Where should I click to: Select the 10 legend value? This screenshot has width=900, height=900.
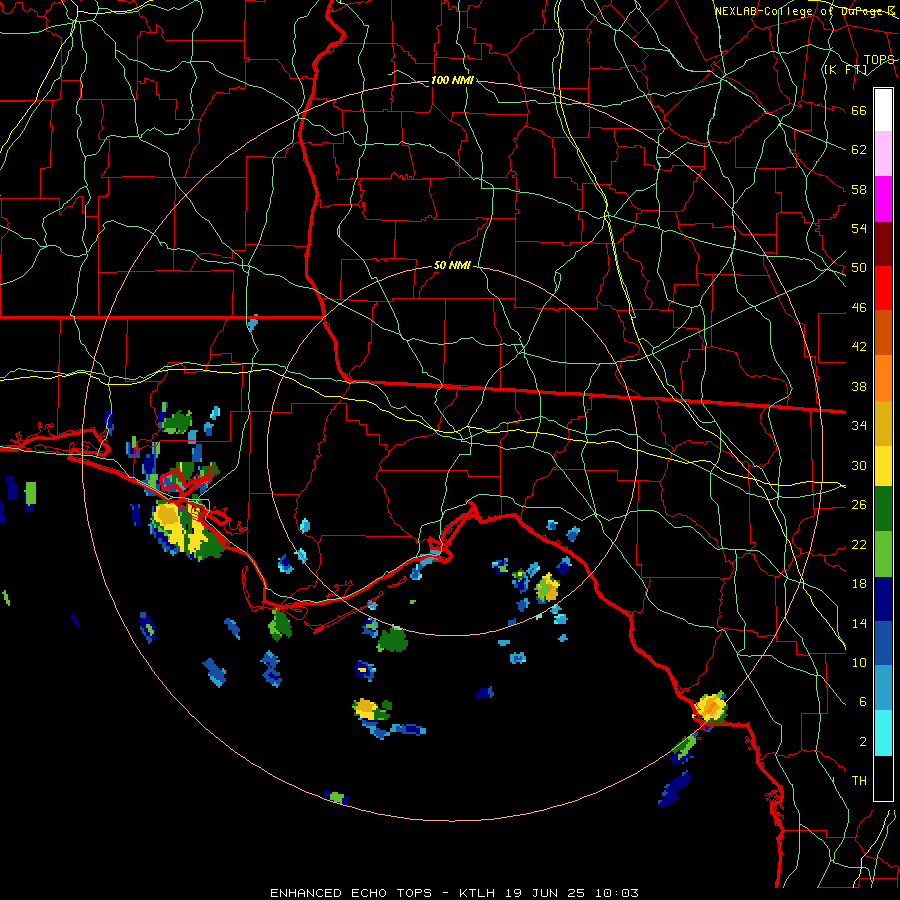[859, 663]
